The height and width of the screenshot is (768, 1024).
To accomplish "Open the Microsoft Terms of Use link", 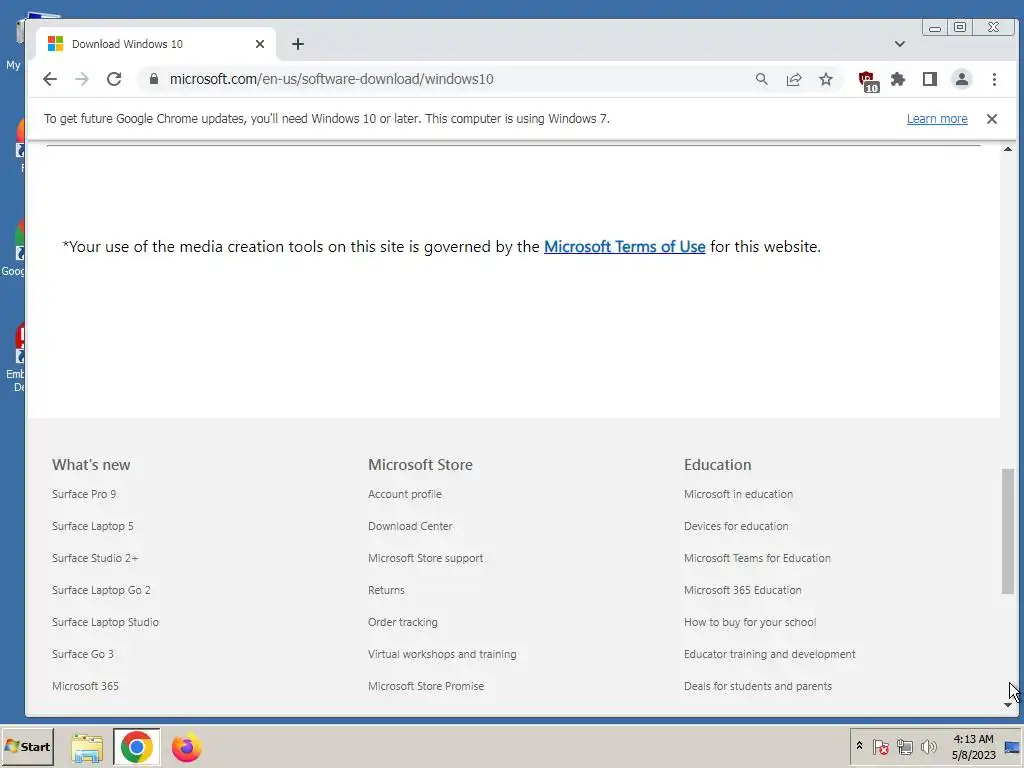I will pyautogui.click(x=624, y=246).
